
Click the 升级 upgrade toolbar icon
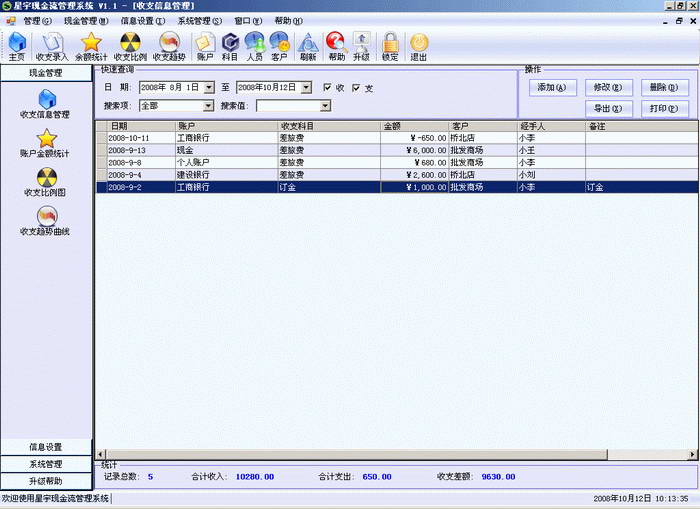[x=362, y=46]
